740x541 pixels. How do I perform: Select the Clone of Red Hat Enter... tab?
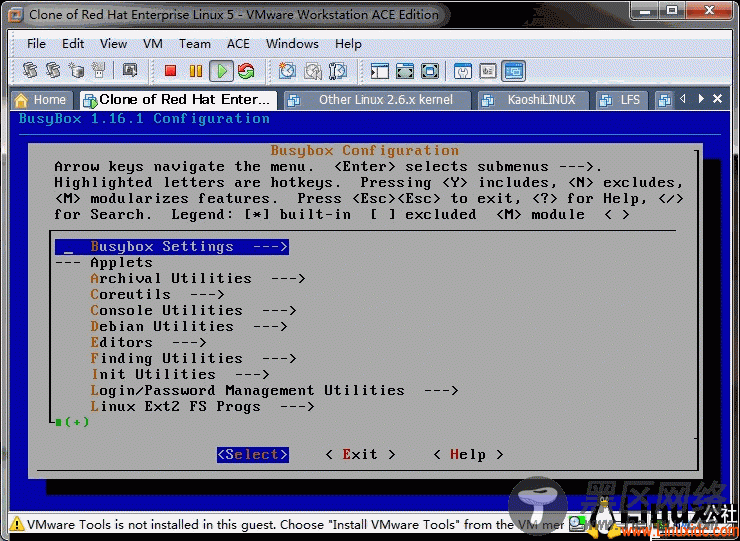click(x=178, y=100)
